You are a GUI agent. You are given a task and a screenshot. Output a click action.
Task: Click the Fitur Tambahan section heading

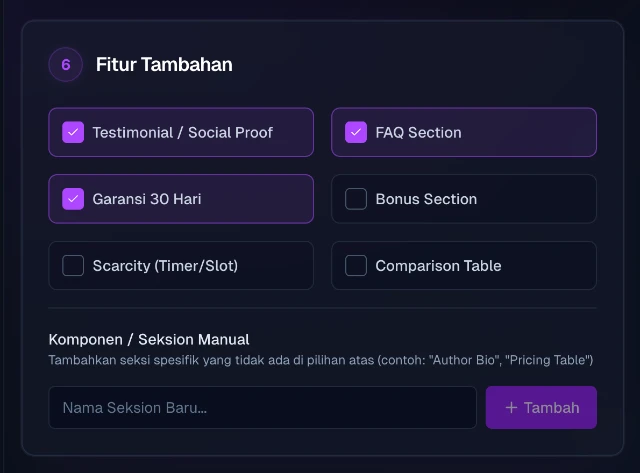click(164, 65)
